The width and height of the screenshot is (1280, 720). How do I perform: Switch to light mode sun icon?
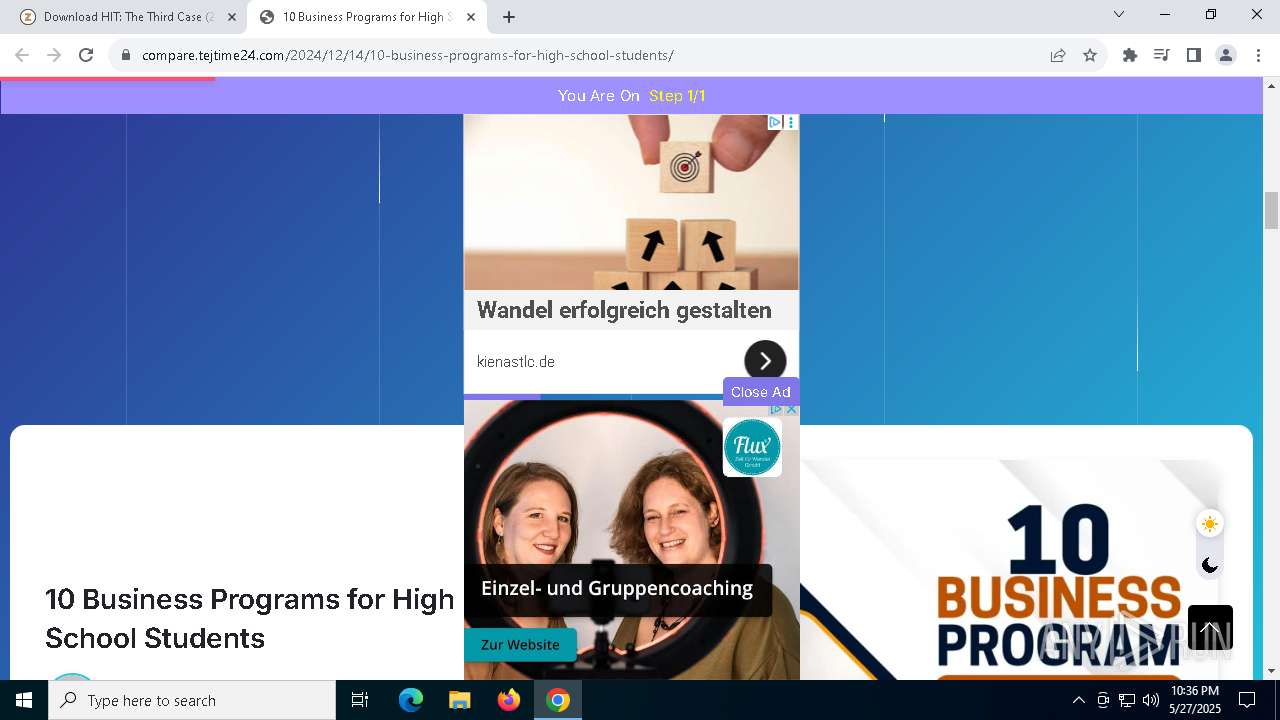1210,524
